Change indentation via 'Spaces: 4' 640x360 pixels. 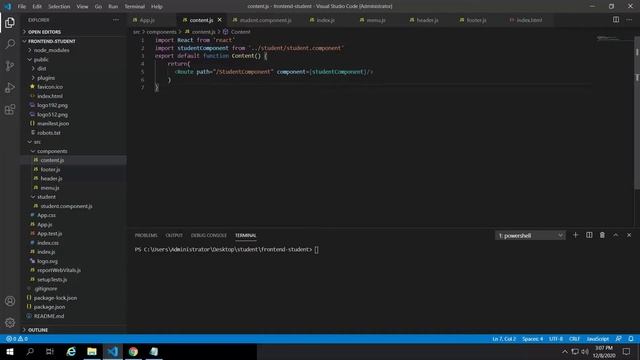coord(533,339)
